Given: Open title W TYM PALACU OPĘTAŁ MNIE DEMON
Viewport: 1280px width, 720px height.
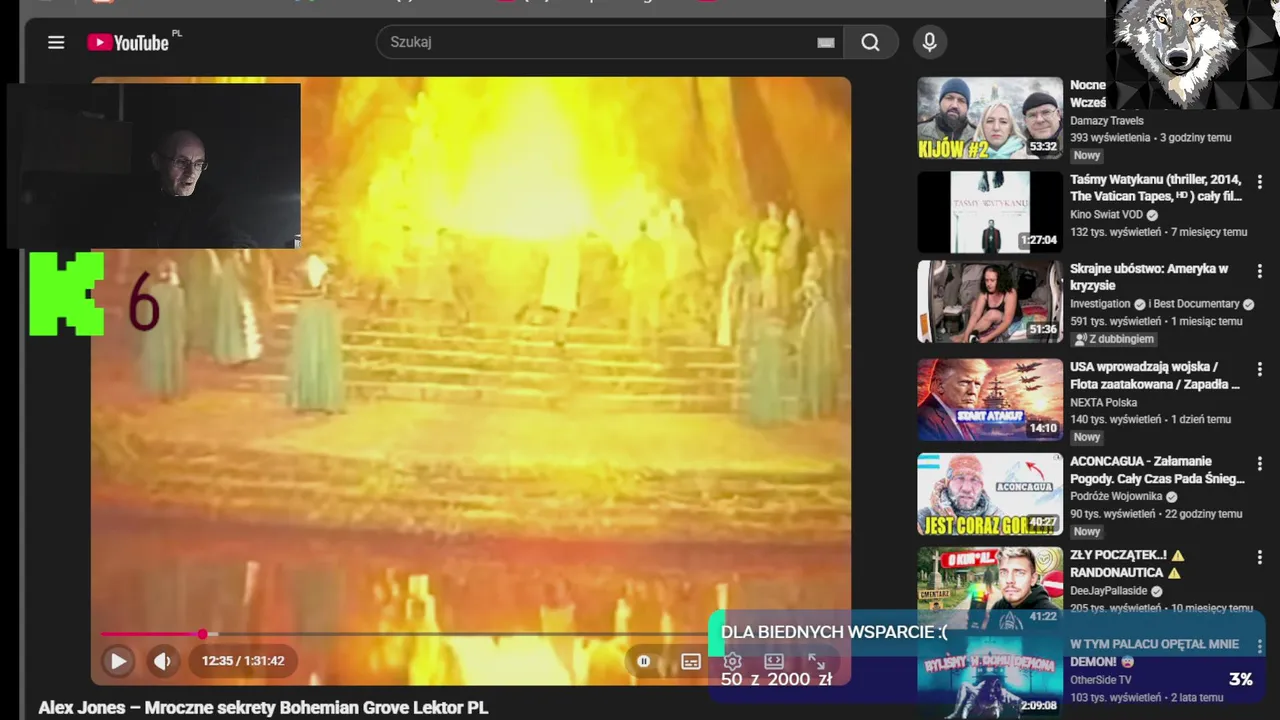Looking at the screenshot, I should tap(1154, 653).
